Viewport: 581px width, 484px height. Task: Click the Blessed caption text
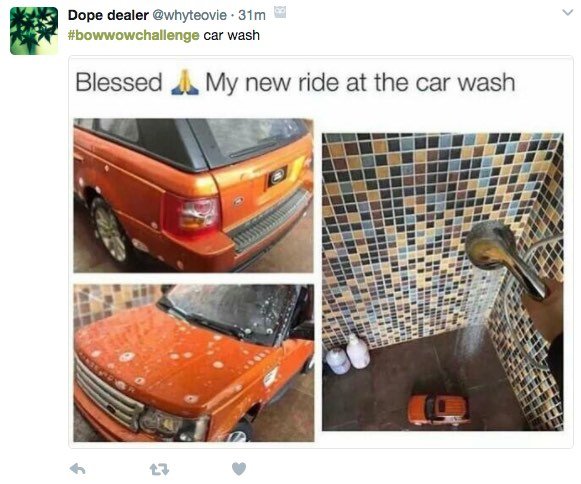119,82
